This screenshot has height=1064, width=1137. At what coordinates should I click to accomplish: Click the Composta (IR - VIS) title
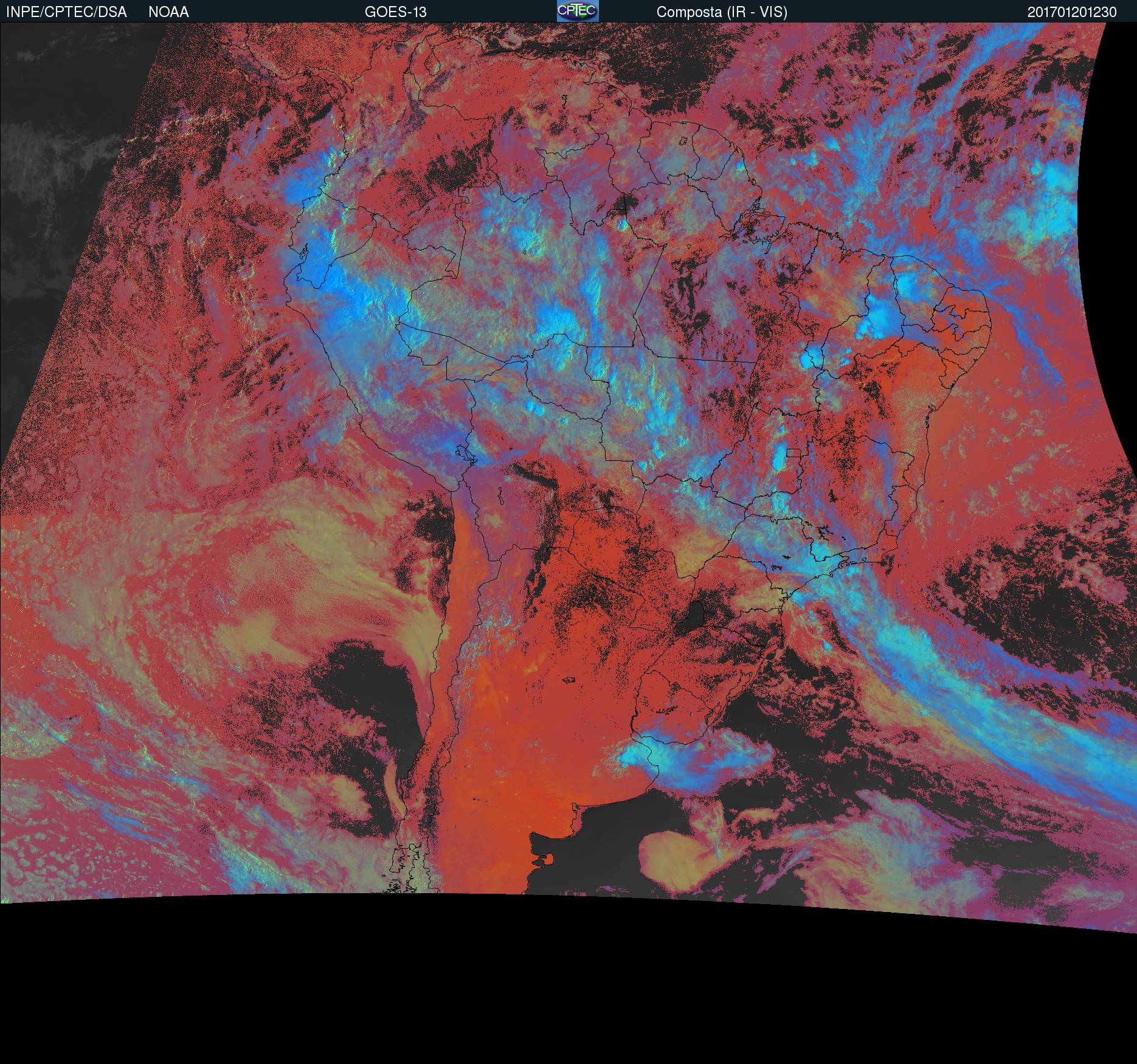coord(722,12)
